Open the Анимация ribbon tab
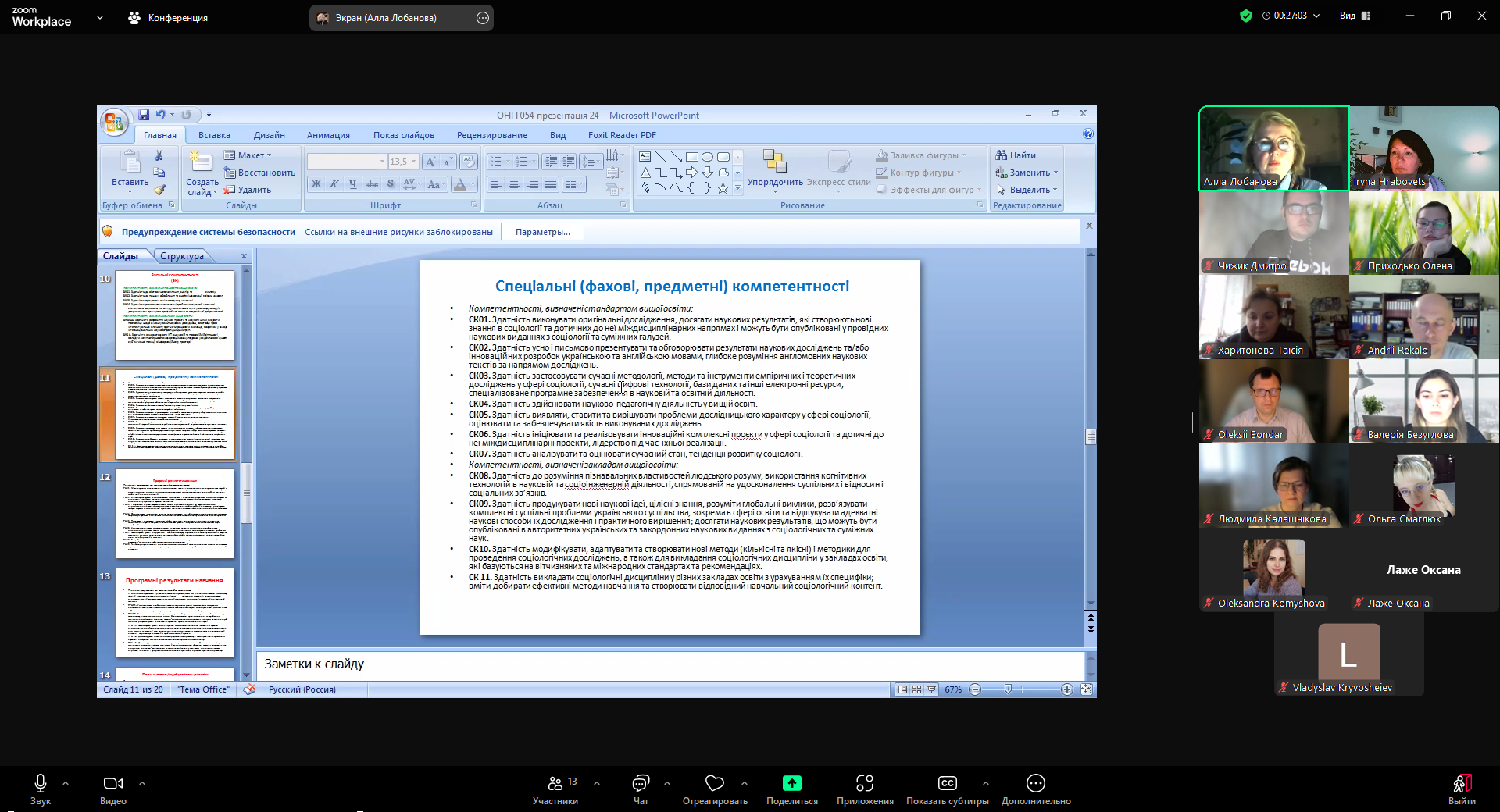The height and width of the screenshot is (812, 1500). pyautogui.click(x=328, y=135)
